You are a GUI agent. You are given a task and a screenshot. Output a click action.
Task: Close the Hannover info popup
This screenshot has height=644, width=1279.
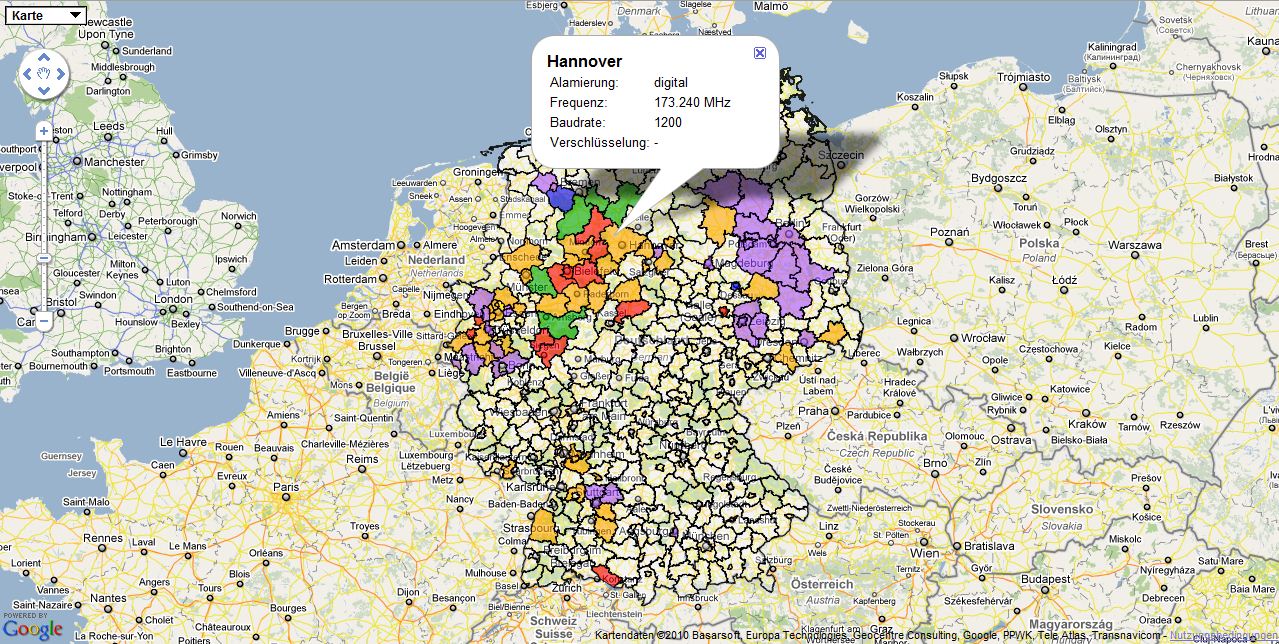tap(760, 53)
